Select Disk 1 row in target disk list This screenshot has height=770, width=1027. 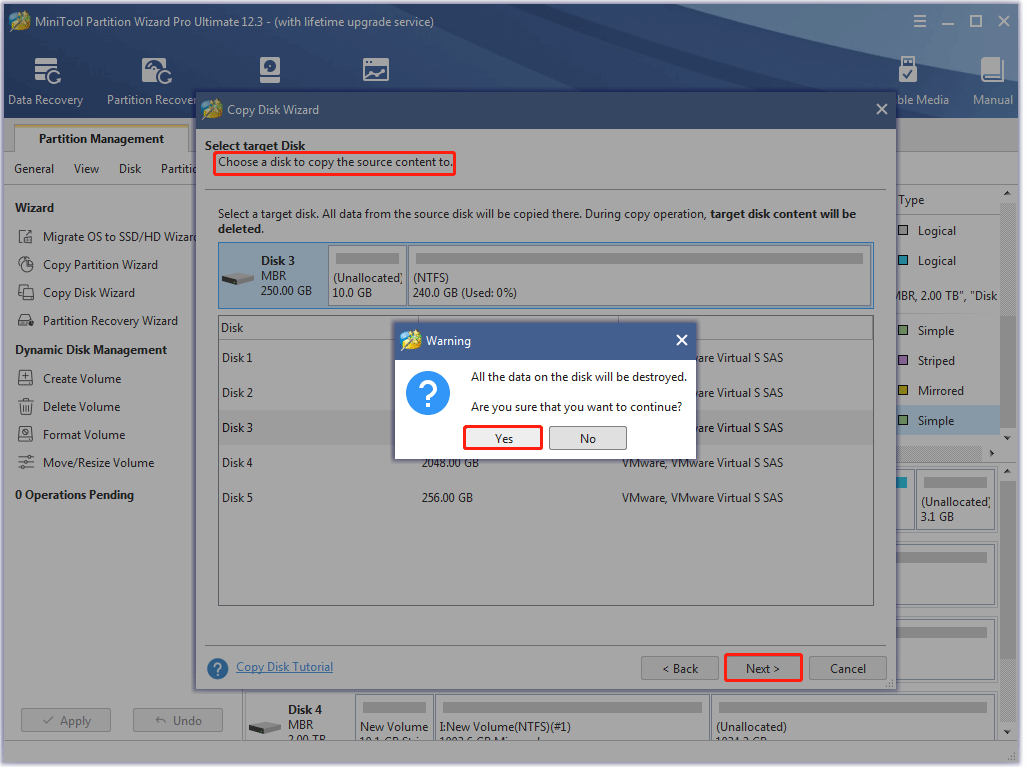(x=548, y=359)
